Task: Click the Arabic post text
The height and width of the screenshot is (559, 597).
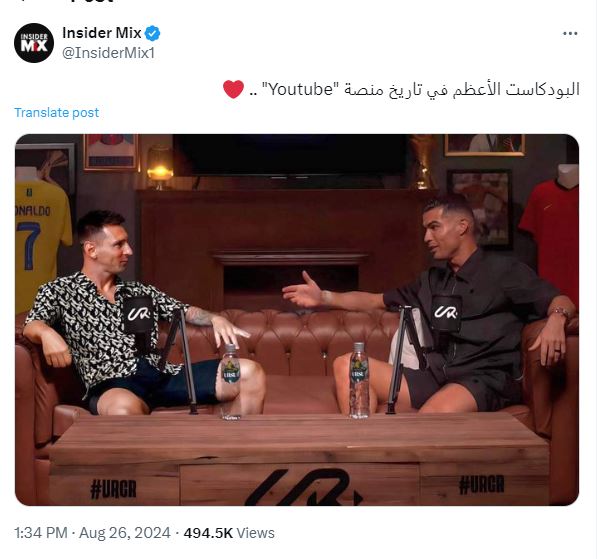Action: point(414,89)
